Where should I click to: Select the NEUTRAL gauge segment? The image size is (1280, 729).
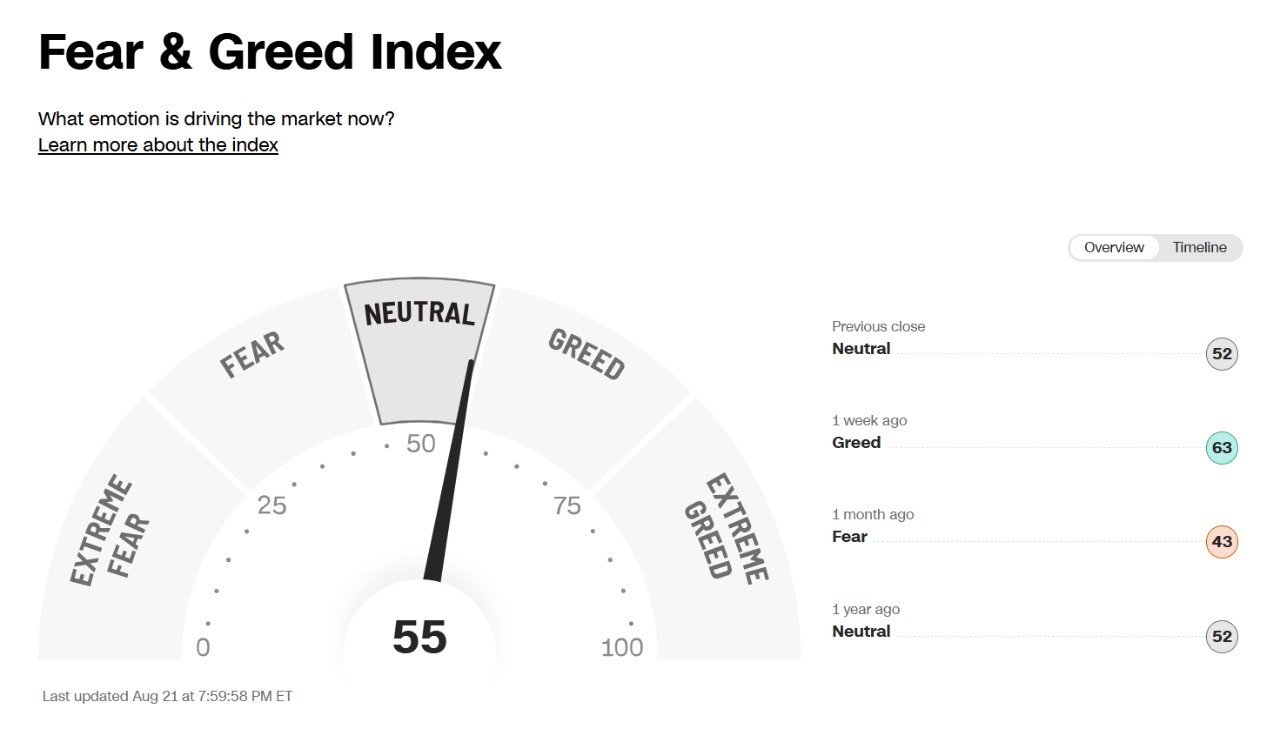click(420, 350)
